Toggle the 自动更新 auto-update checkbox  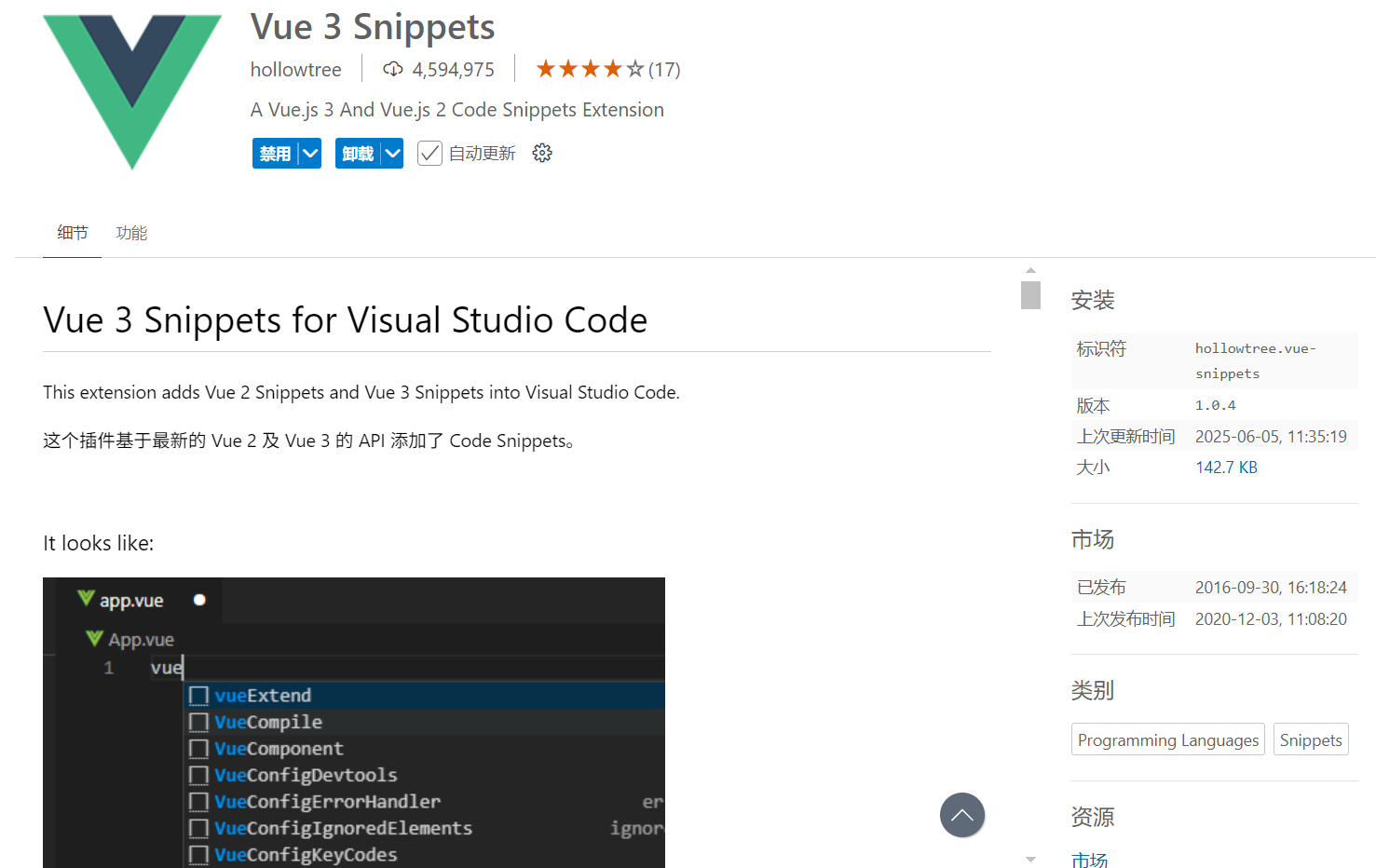[x=429, y=154]
